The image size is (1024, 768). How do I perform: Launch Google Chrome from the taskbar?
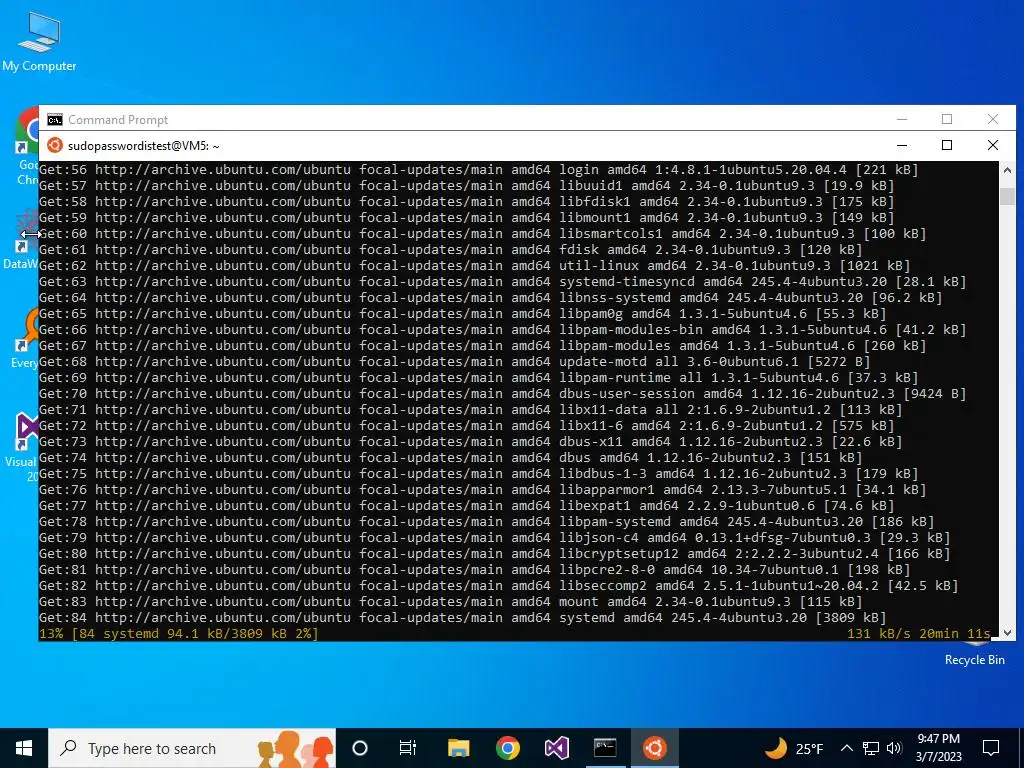507,748
